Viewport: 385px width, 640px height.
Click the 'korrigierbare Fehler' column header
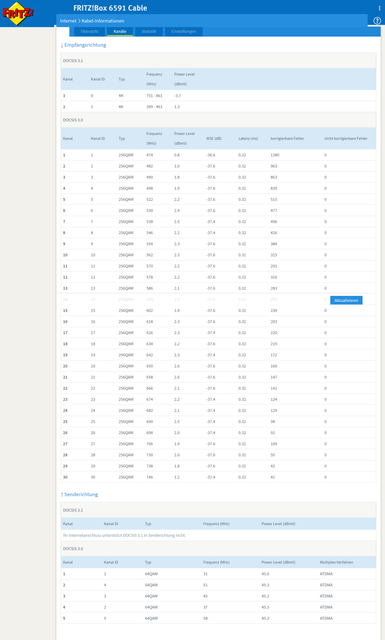pos(287,138)
